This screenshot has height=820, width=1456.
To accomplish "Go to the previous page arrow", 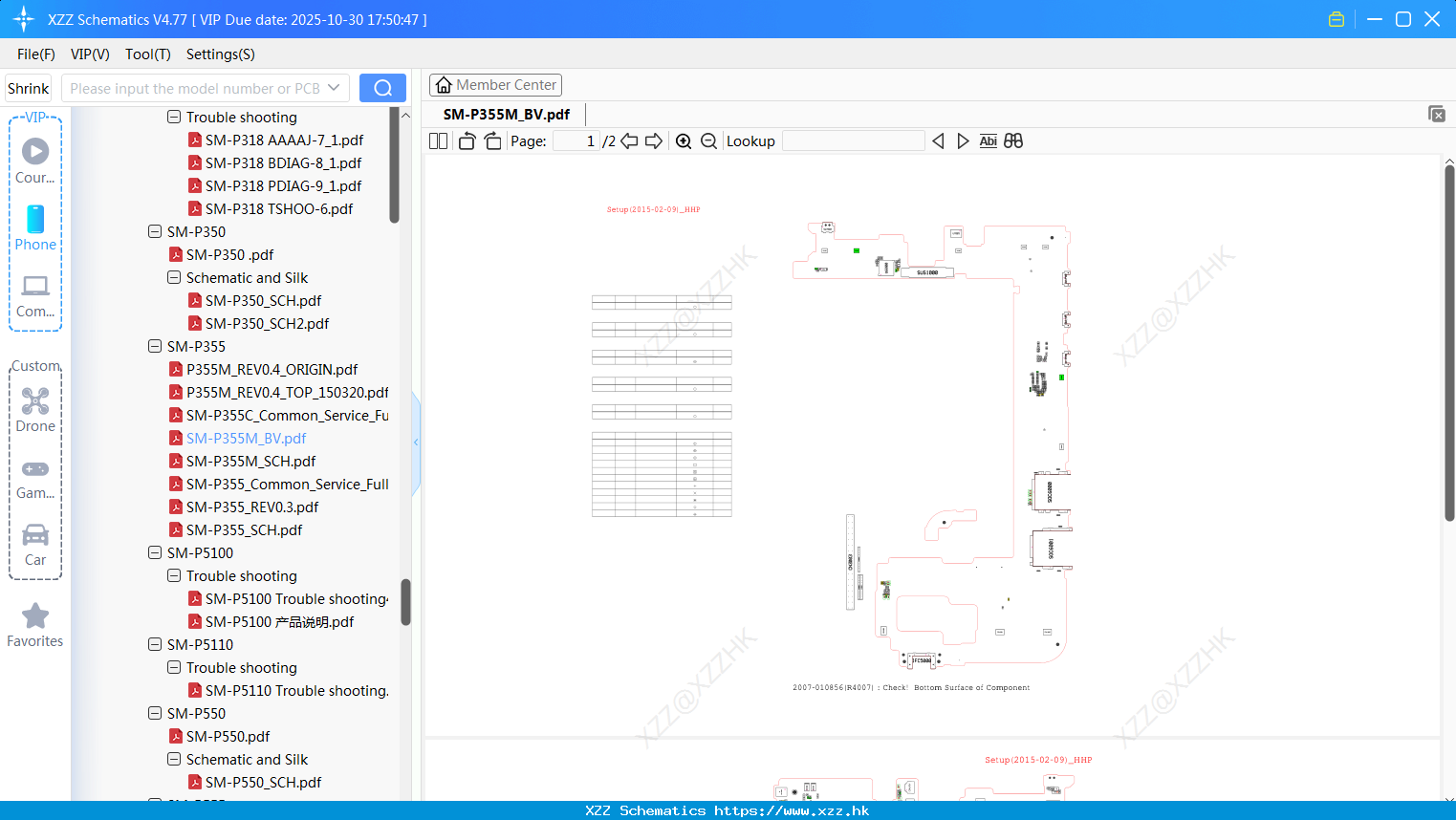I will (629, 141).
